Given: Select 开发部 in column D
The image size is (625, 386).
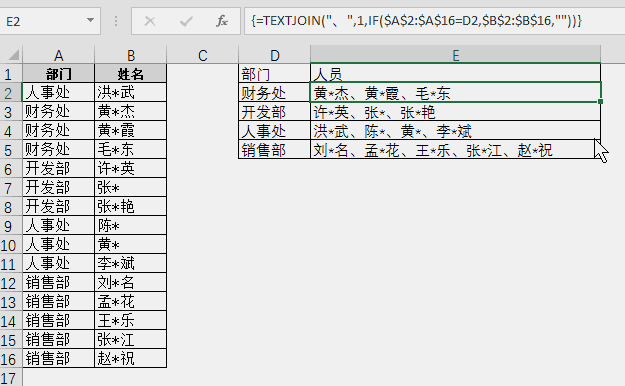Looking at the screenshot, I should (274, 112).
